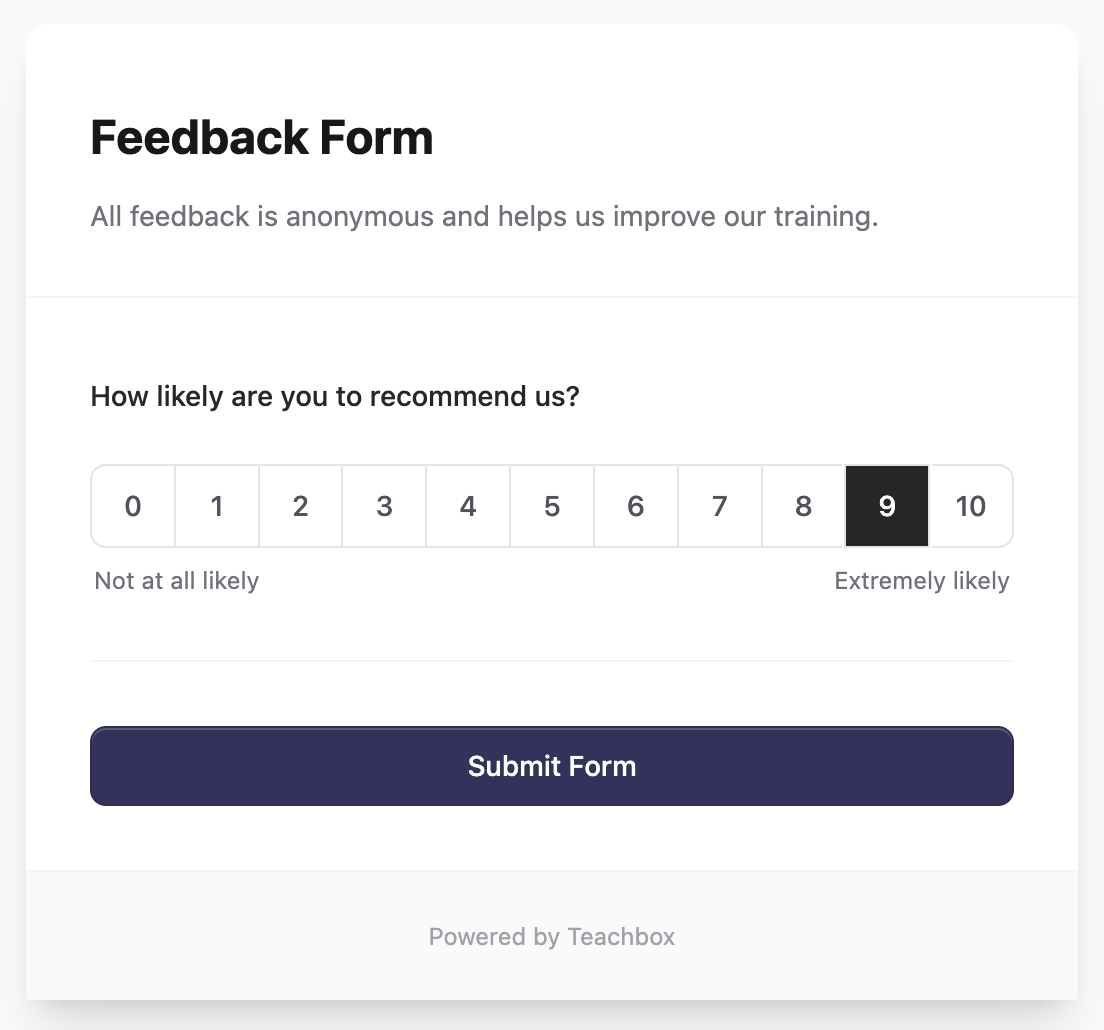Screen dimensions: 1104x1030
Task: Click the "Extremely likely" label
Action: click(x=922, y=581)
